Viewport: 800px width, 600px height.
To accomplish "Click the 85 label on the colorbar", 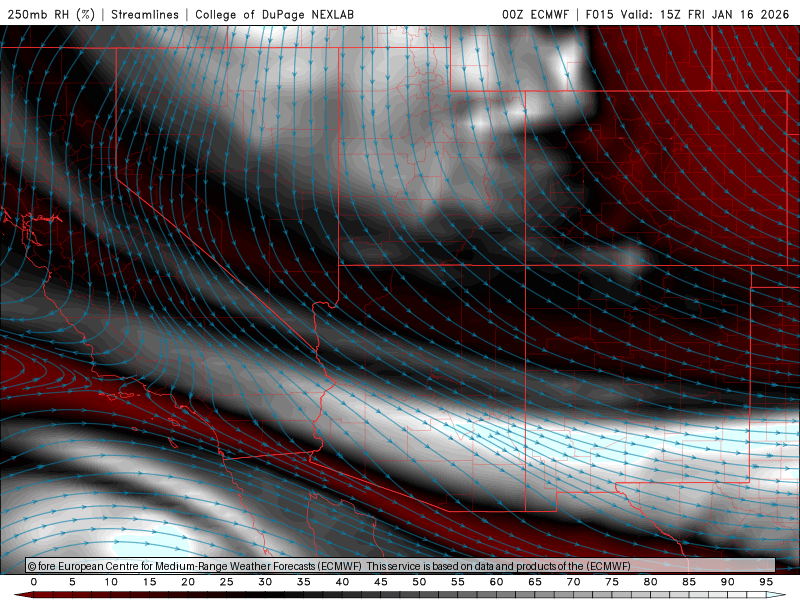I will [x=689, y=582].
